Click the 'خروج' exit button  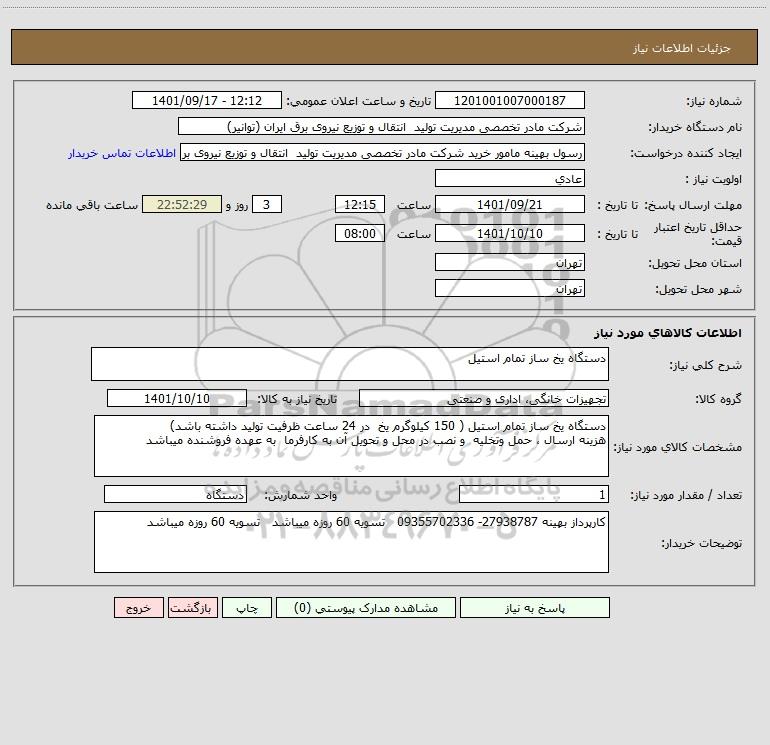(138, 607)
